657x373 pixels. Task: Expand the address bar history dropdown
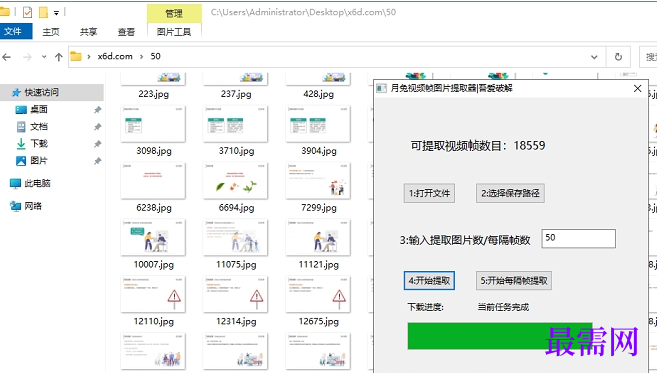594,57
